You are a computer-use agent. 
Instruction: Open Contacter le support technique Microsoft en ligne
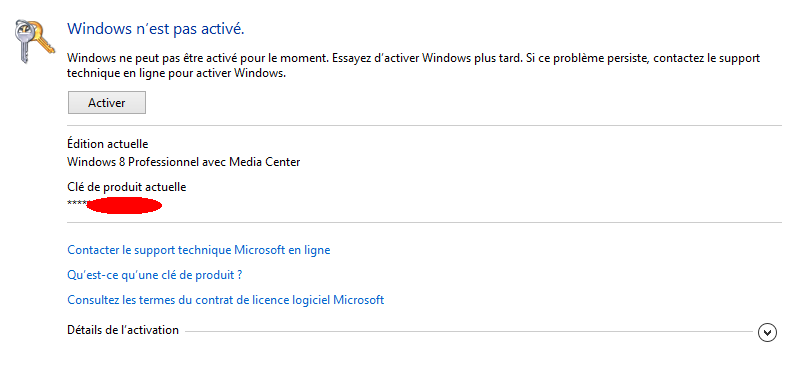199,250
